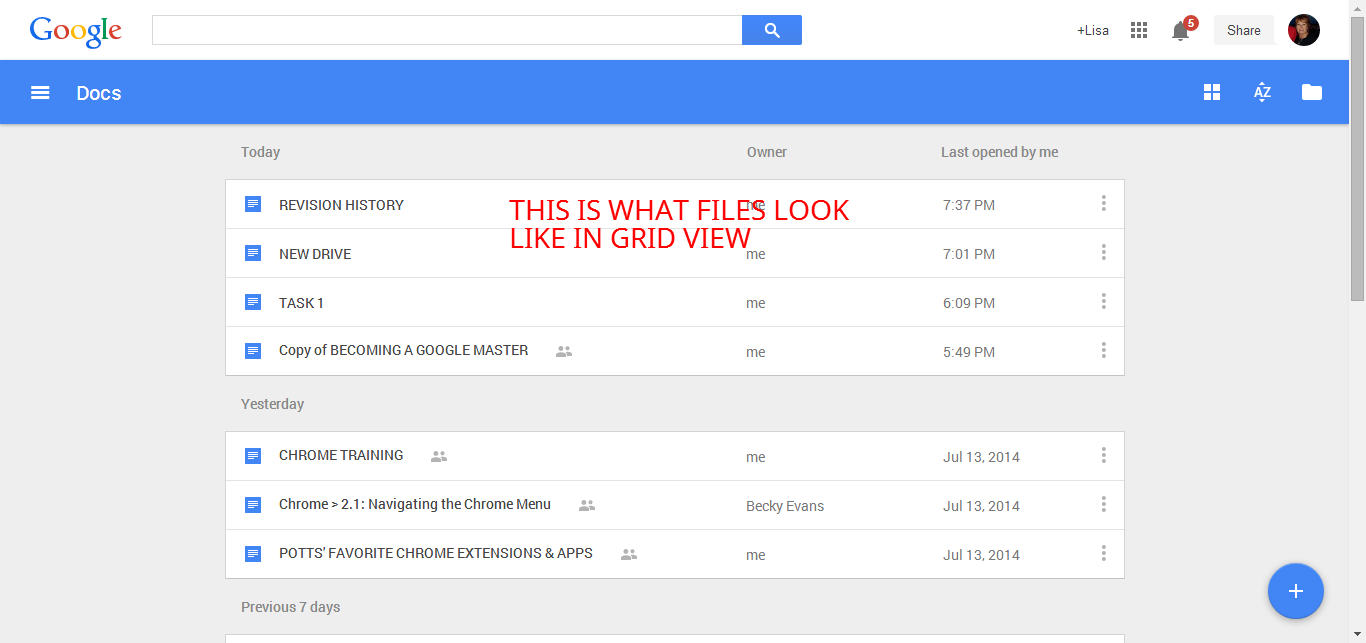Click the Today section label

(260, 152)
